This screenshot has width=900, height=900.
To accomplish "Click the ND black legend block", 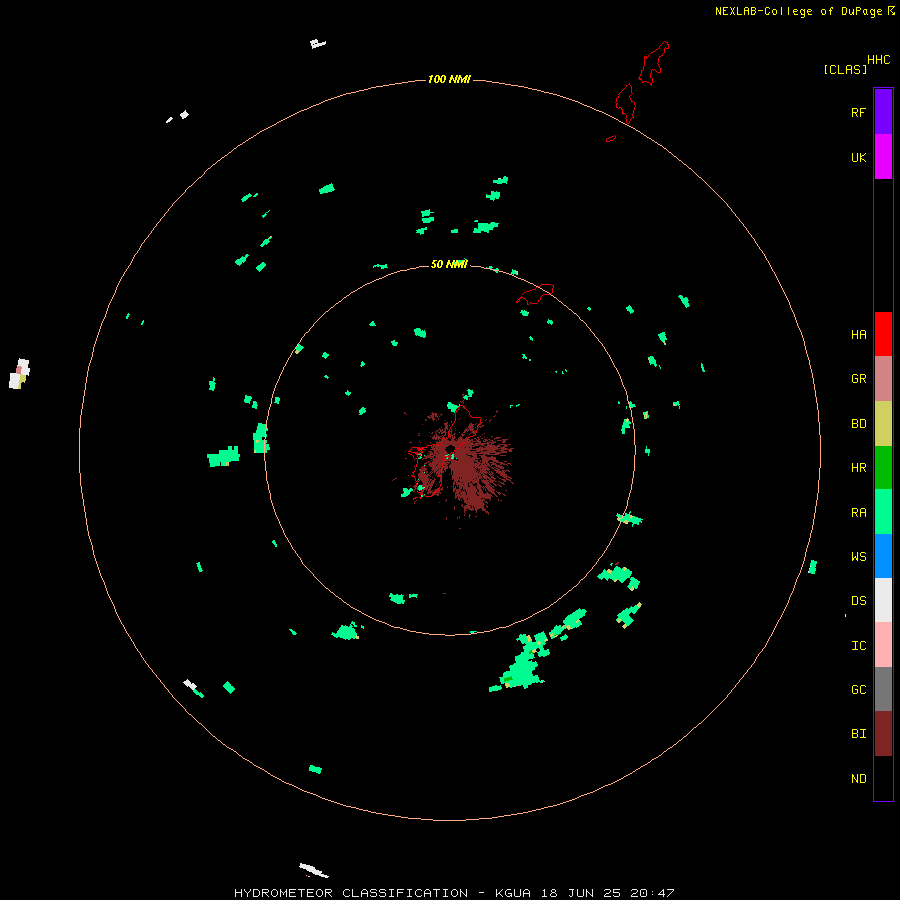I will click(x=883, y=778).
